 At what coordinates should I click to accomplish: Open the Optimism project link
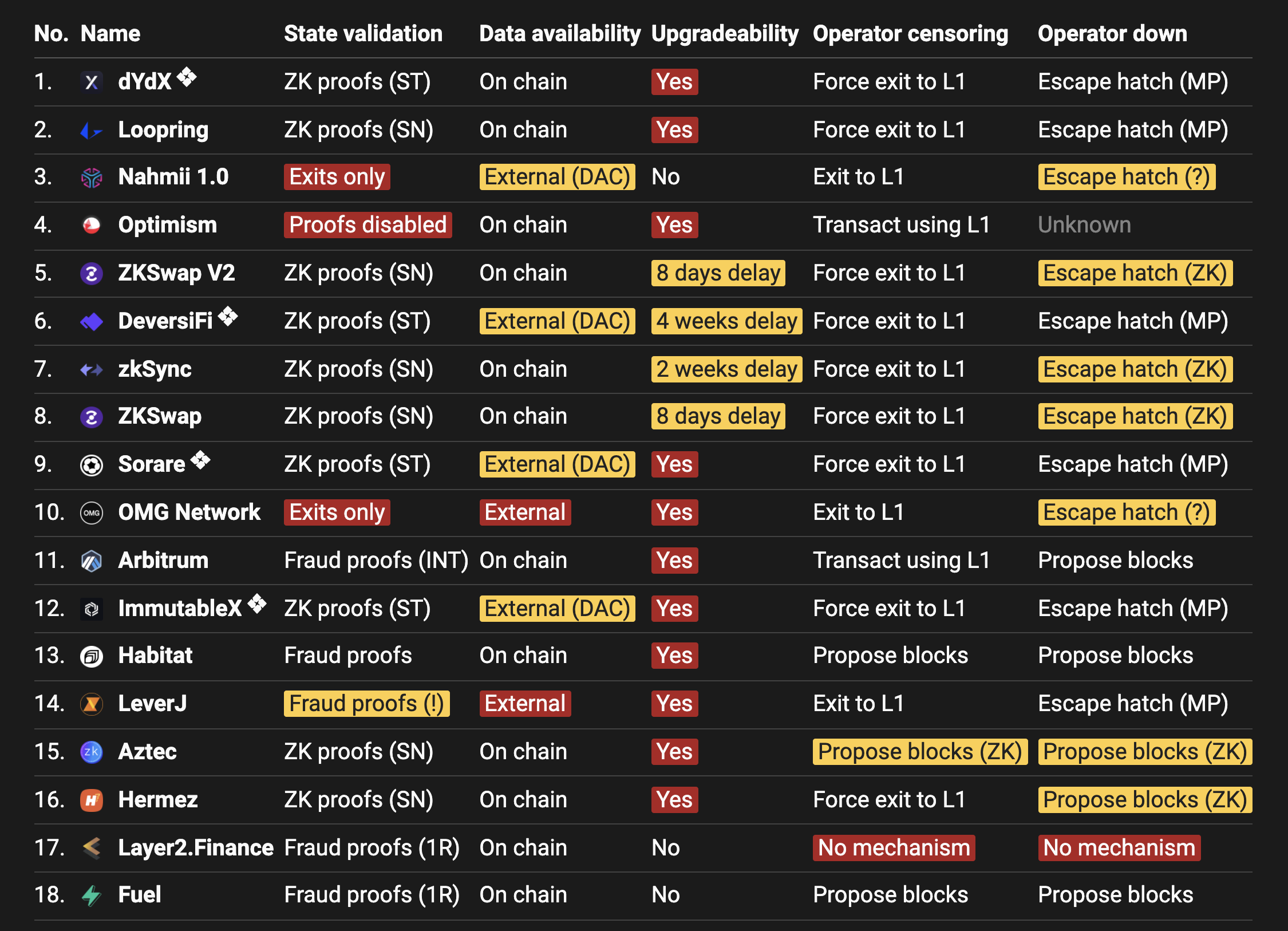168,225
